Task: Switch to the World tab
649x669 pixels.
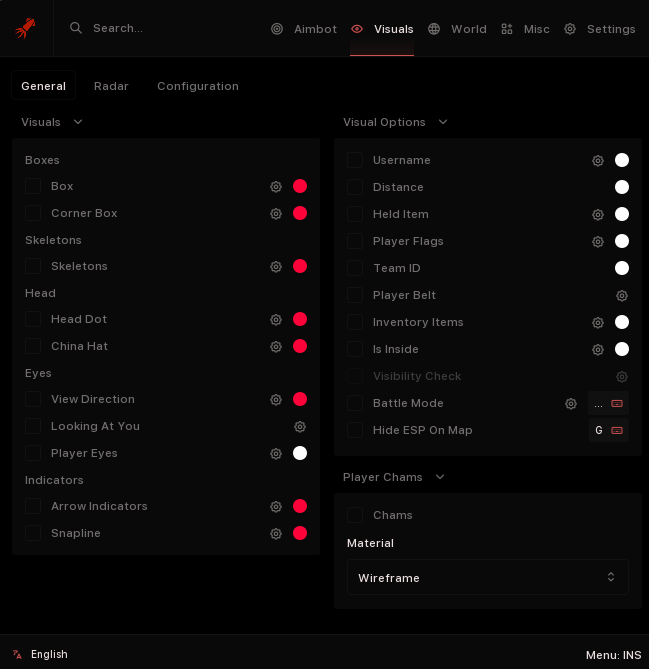Action: coord(457,29)
